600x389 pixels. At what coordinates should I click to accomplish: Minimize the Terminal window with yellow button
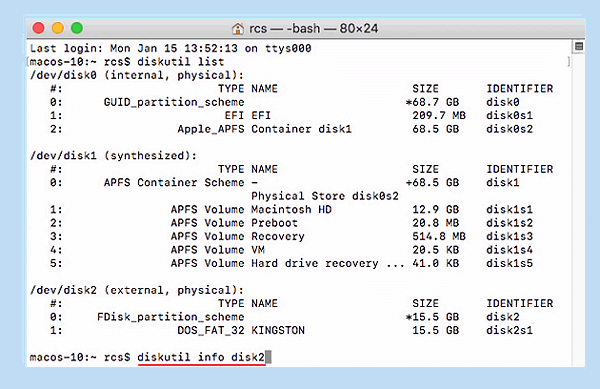pos(58,28)
